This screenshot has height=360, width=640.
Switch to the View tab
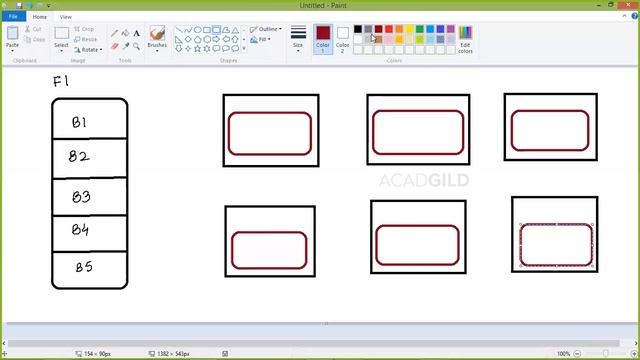[x=66, y=17]
